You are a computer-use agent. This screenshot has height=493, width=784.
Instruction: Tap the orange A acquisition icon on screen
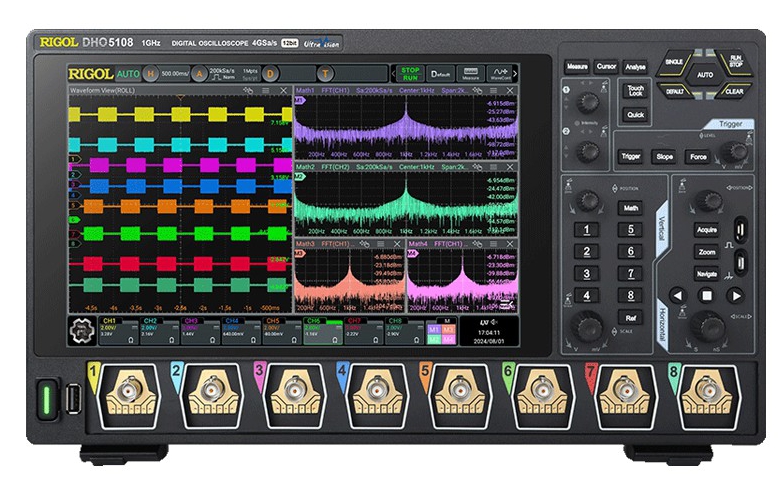coord(199,74)
